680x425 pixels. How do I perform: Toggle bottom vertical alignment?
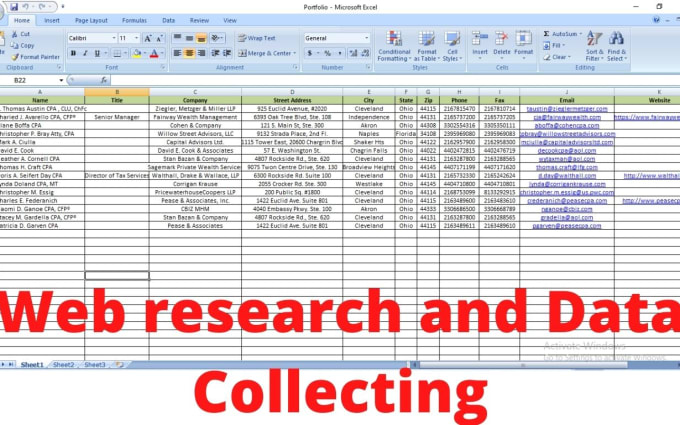click(201, 38)
